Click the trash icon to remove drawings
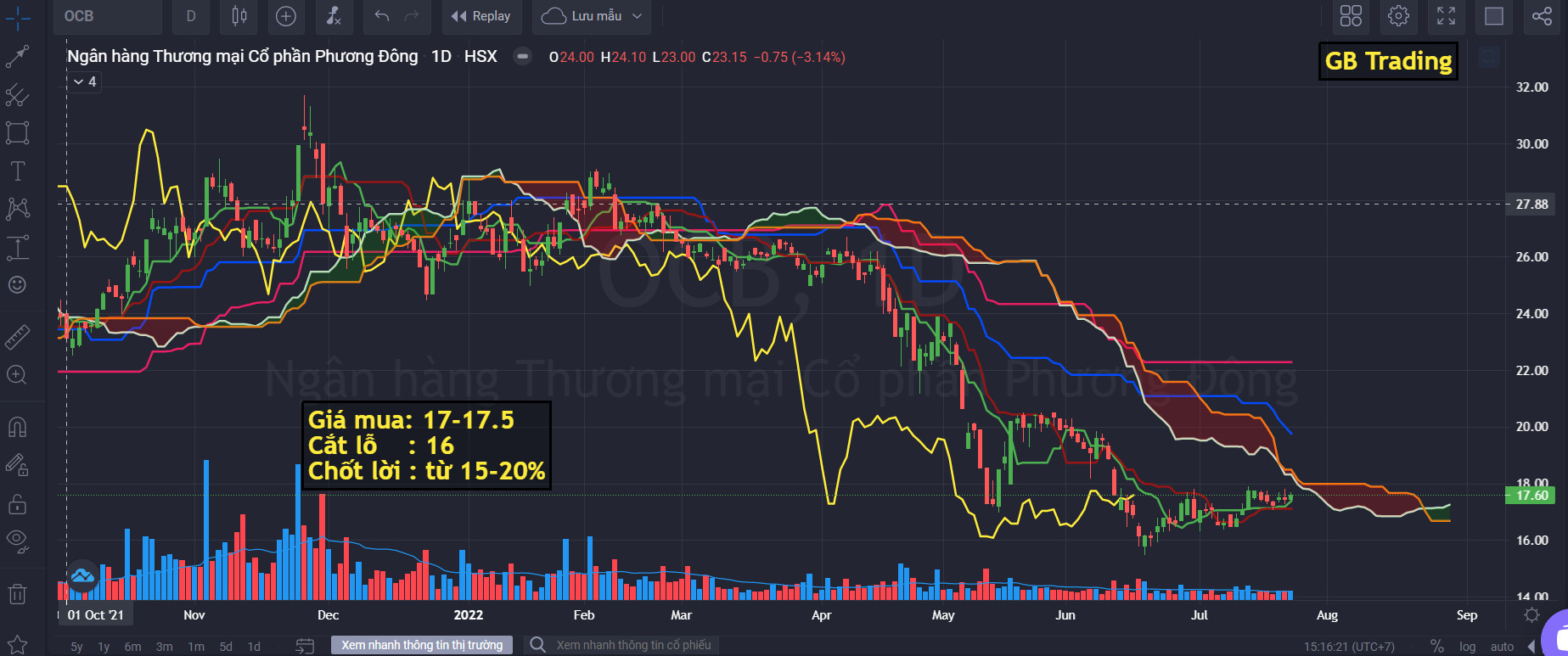This screenshot has width=1568, height=656. (x=17, y=593)
